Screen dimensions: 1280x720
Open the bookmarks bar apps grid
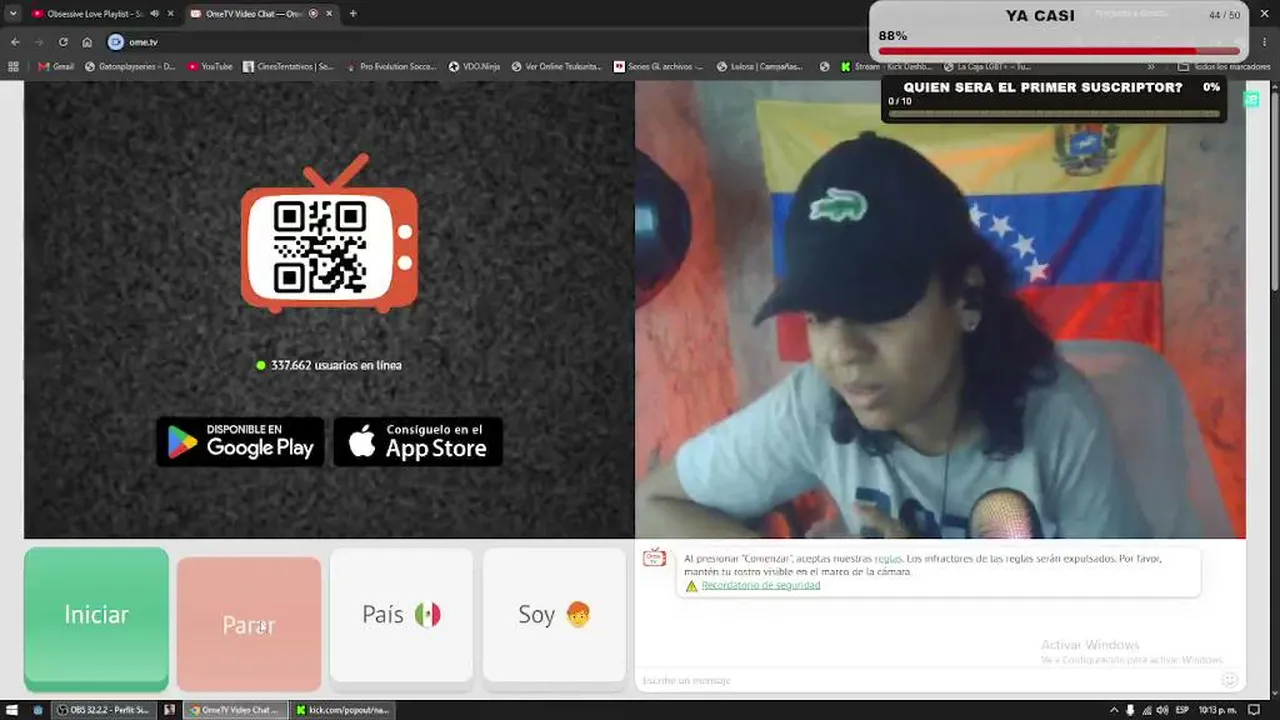click(x=13, y=67)
